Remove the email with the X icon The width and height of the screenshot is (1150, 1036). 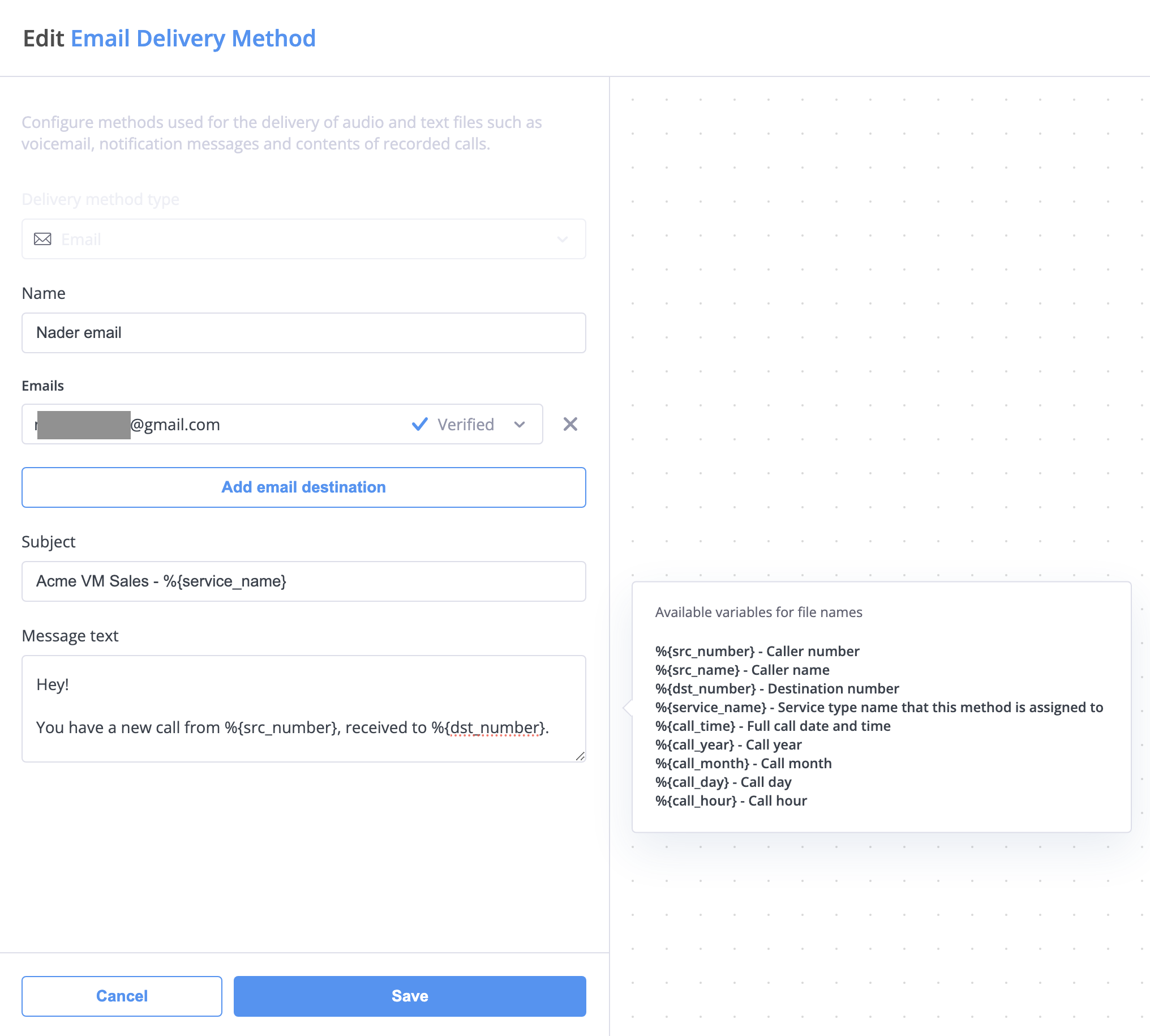pyautogui.click(x=570, y=425)
